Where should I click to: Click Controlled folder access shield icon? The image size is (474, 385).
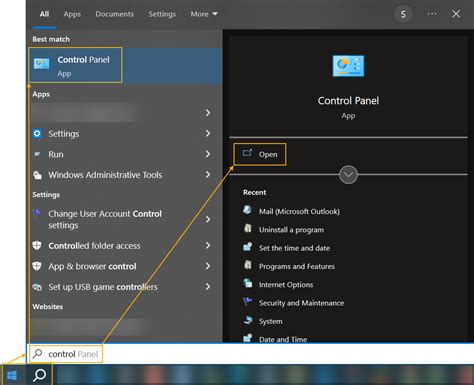point(37,246)
